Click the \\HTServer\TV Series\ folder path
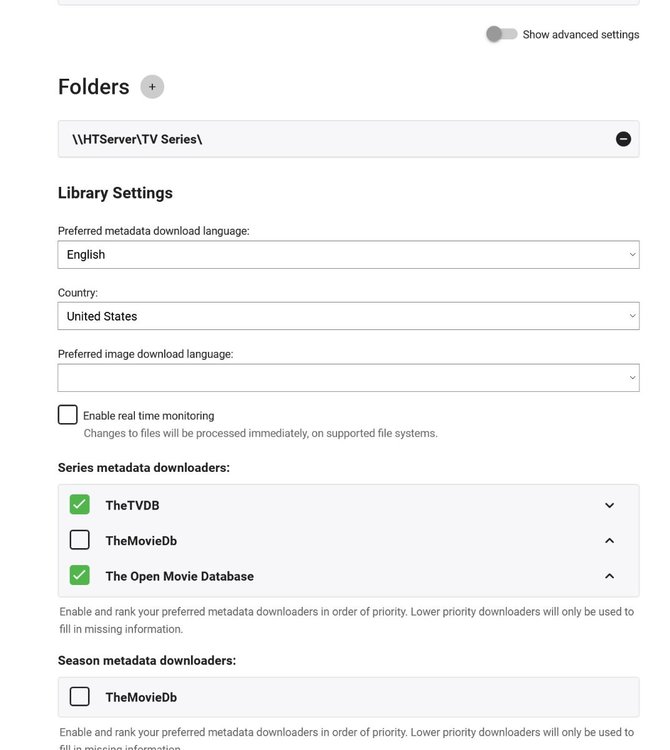670x750 pixels. click(137, 139)
